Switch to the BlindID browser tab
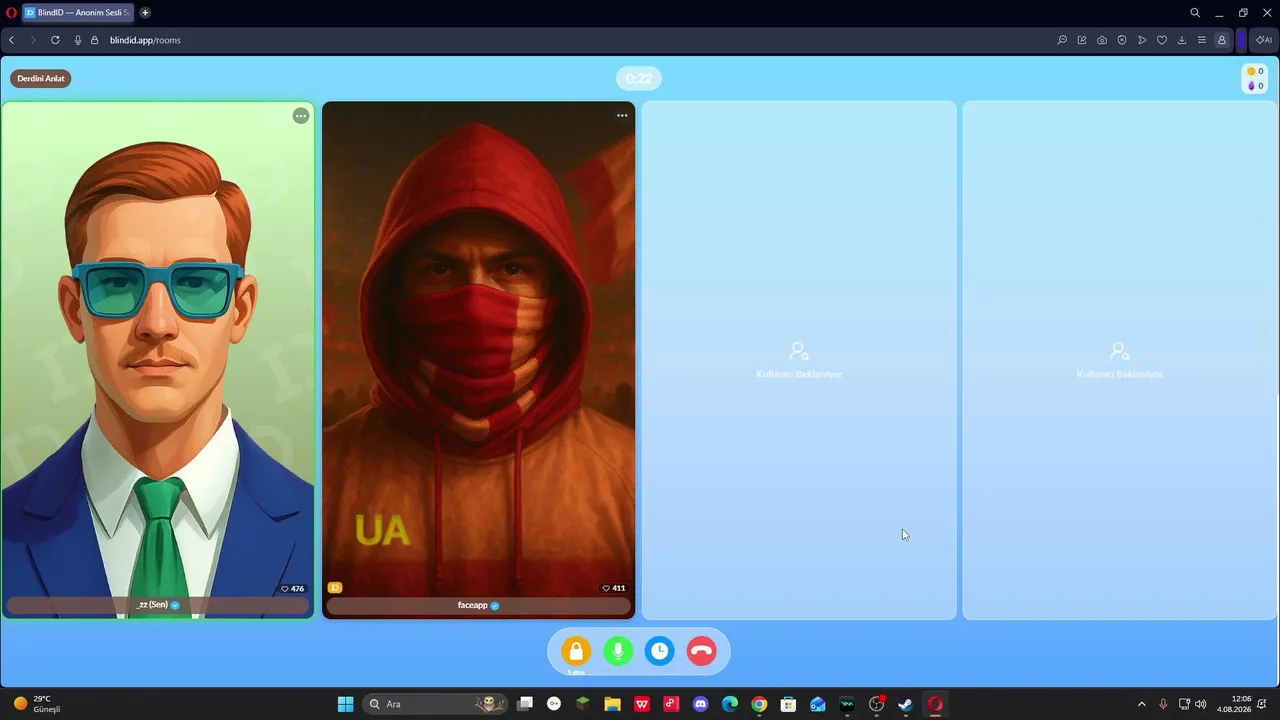 [x=77, y=13]
